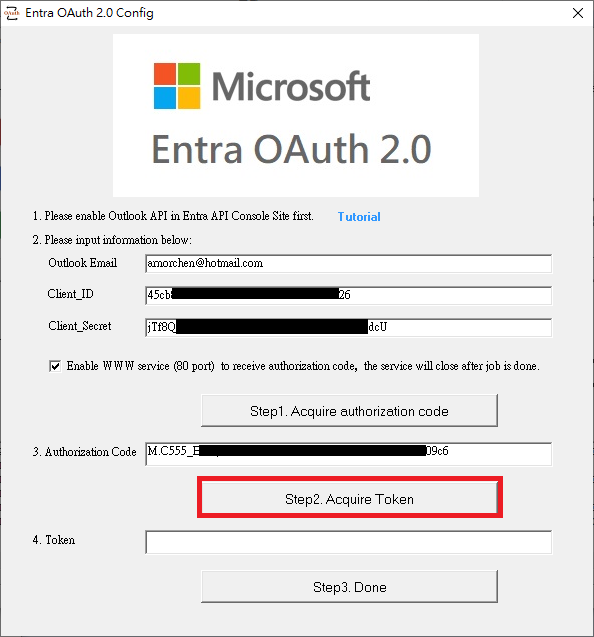Viewport: 594px width, 637px height.
Task: Click the Microsoft wordmark in banner
Action: point(291,86)
